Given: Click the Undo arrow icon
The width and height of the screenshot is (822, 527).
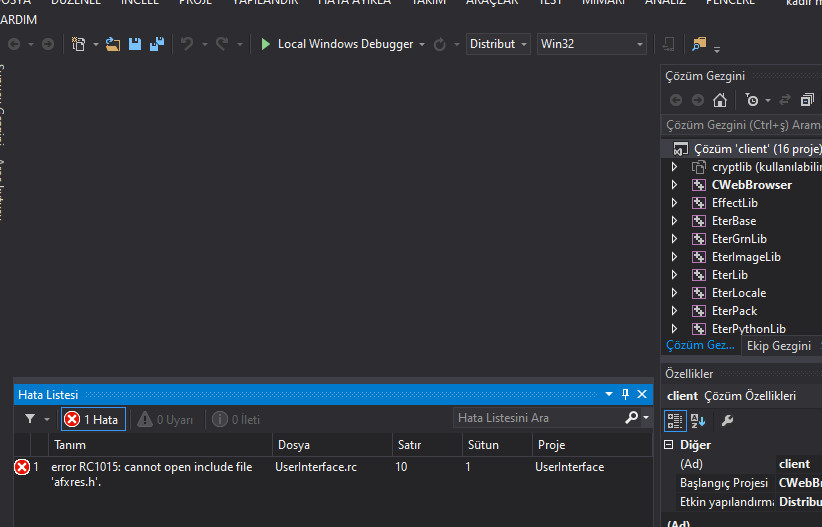Looking at the screenshot, I should 187,45.
